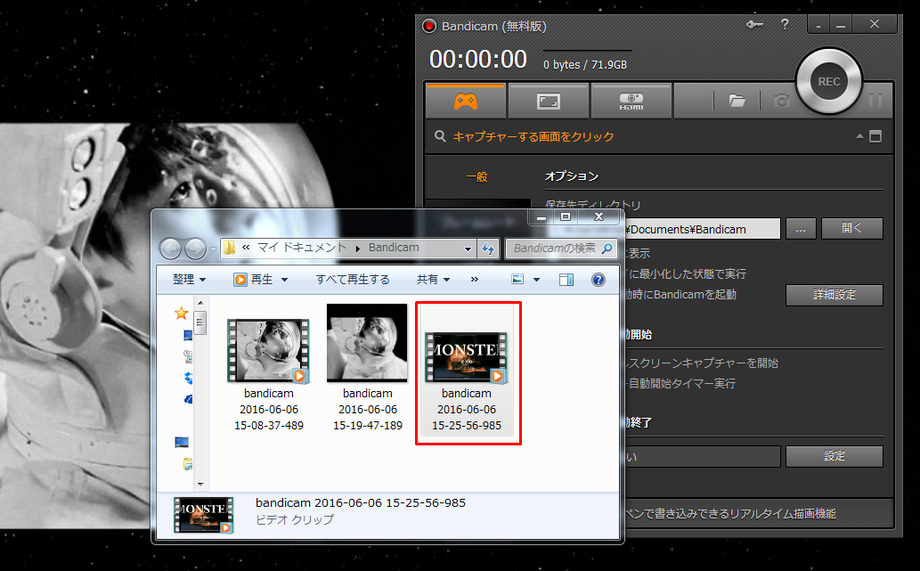
Task: Click すべて再生する in the toolbar
Action: pos(352,280)
